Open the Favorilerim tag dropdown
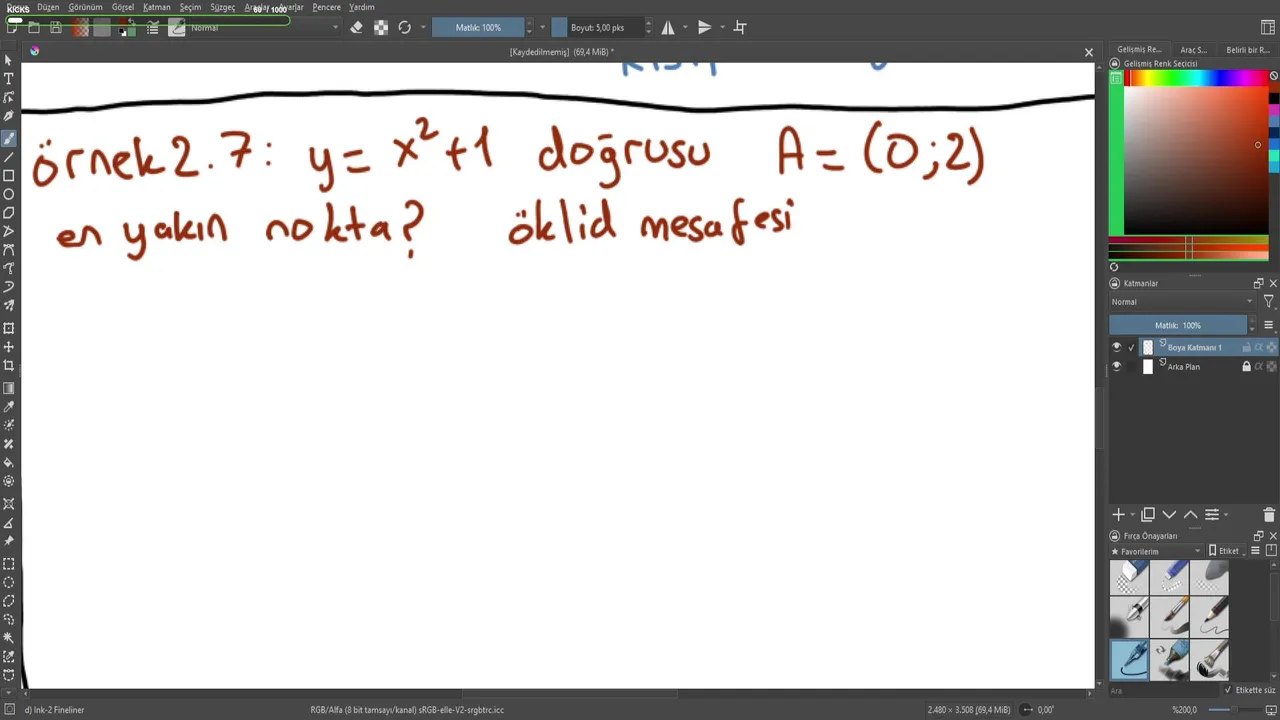Image resolution: width=1280 pixels, height=720 pixels. [1156, 551]
